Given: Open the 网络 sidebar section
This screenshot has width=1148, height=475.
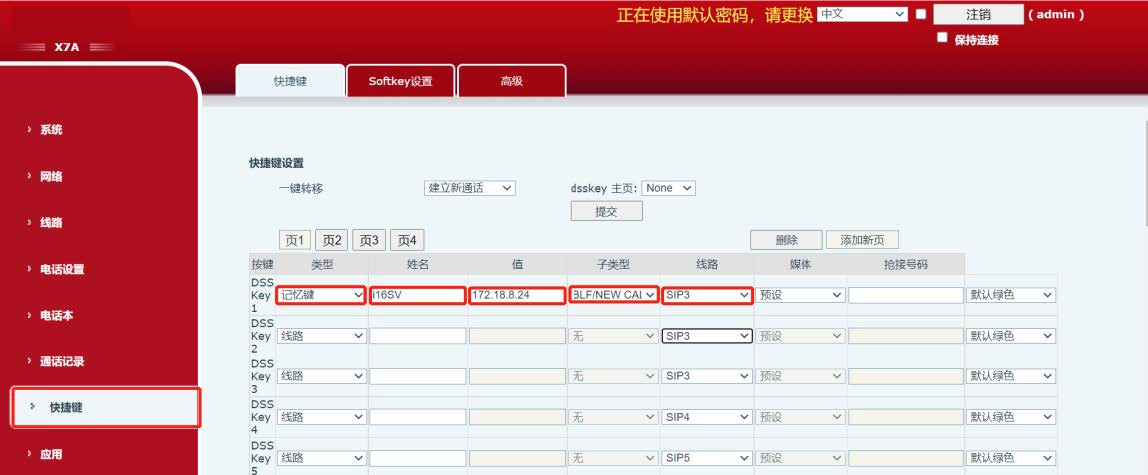Looking at the screenshot, I should click(x=51, y=176).
